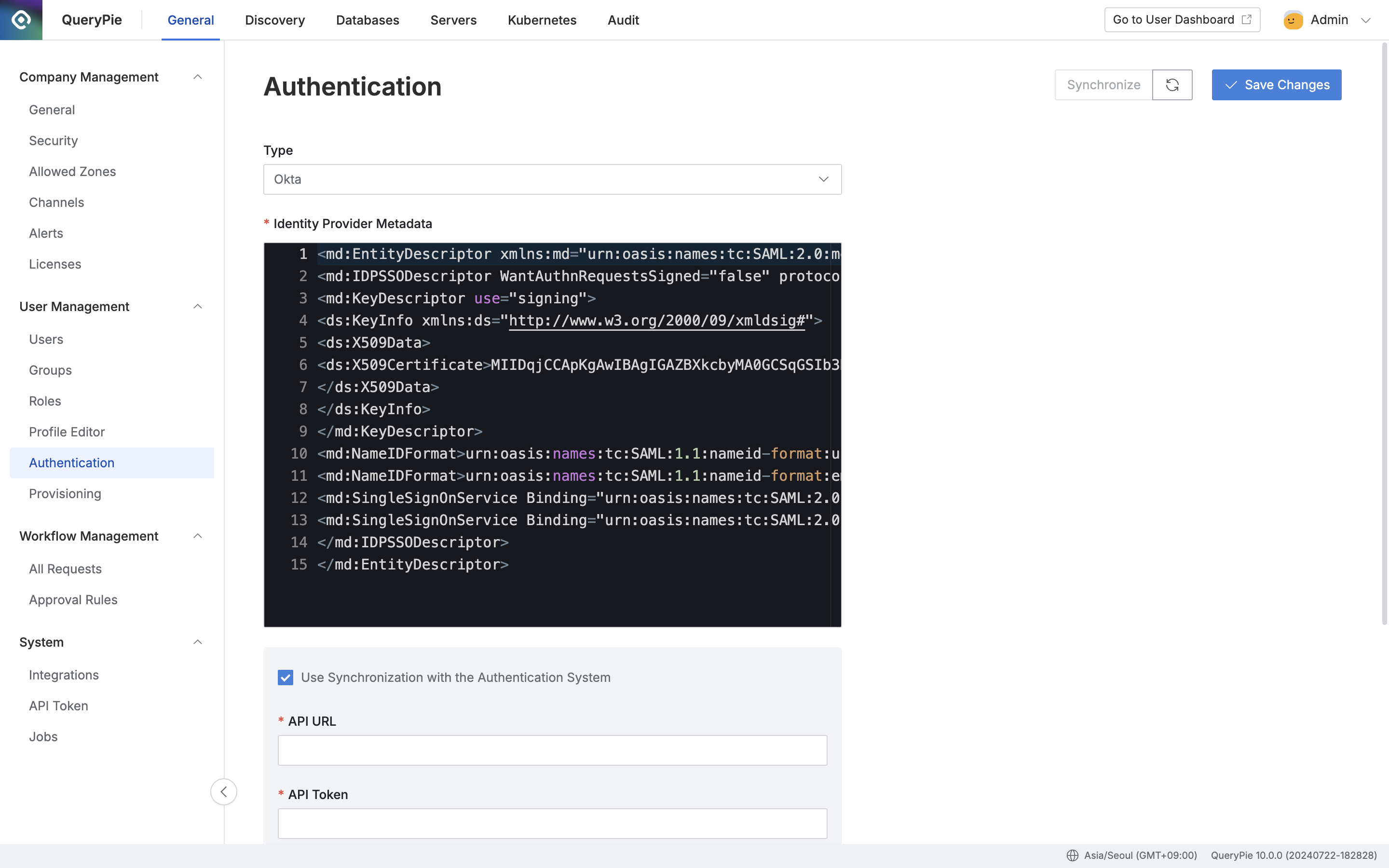Click the page vertical scrollbar
Screen dimensions: 1389x868
tap(1384, 333)
